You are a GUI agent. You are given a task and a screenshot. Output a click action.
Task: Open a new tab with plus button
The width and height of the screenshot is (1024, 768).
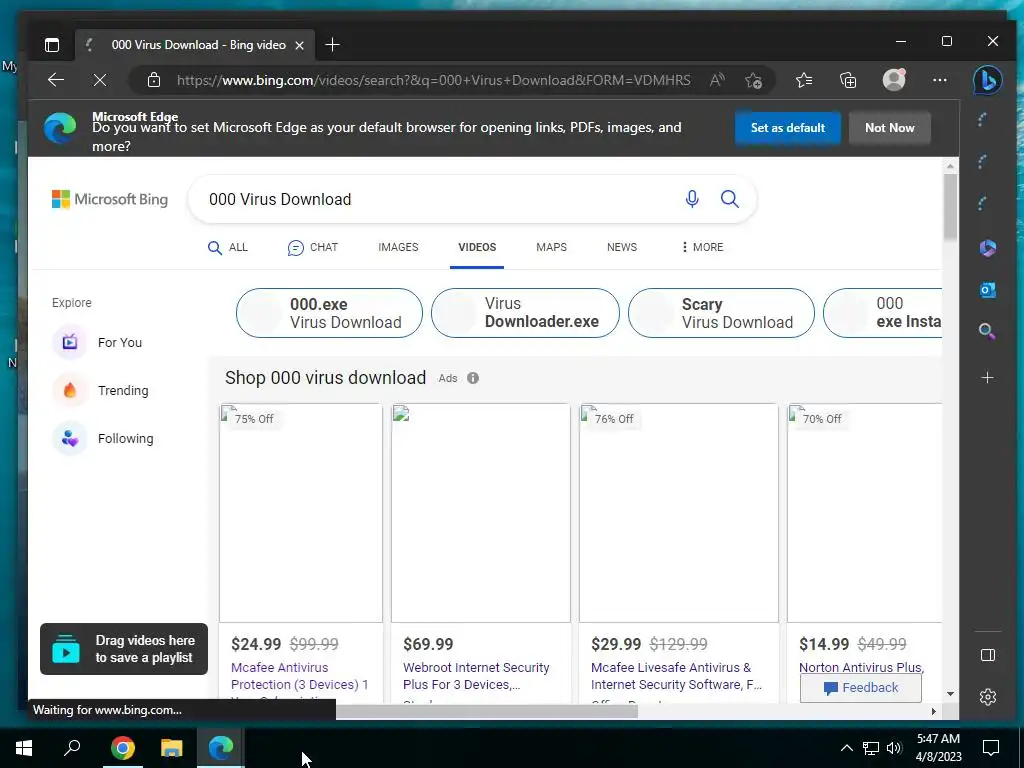click(332, 44)
